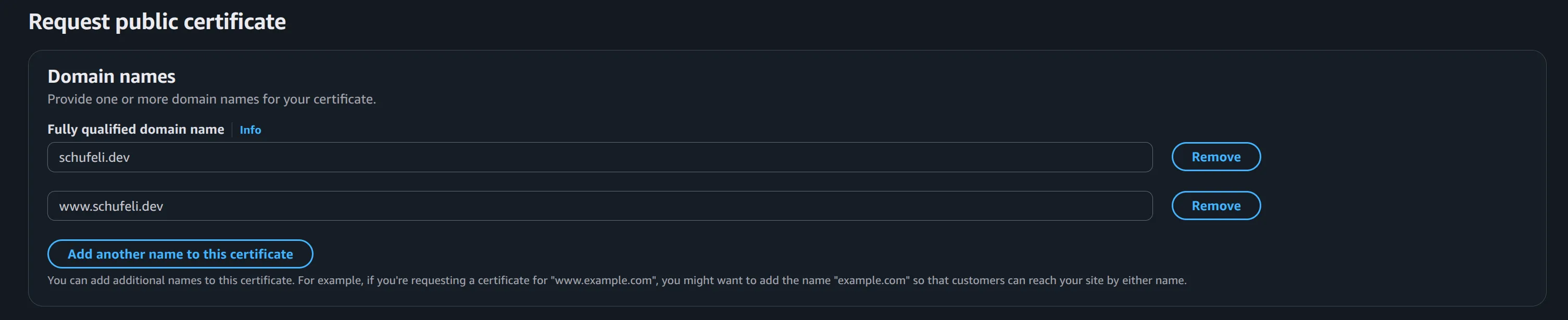Screen dimensions: 1568x320
Task: Click the Info link beside domain name label
Action: pos(249,130)
